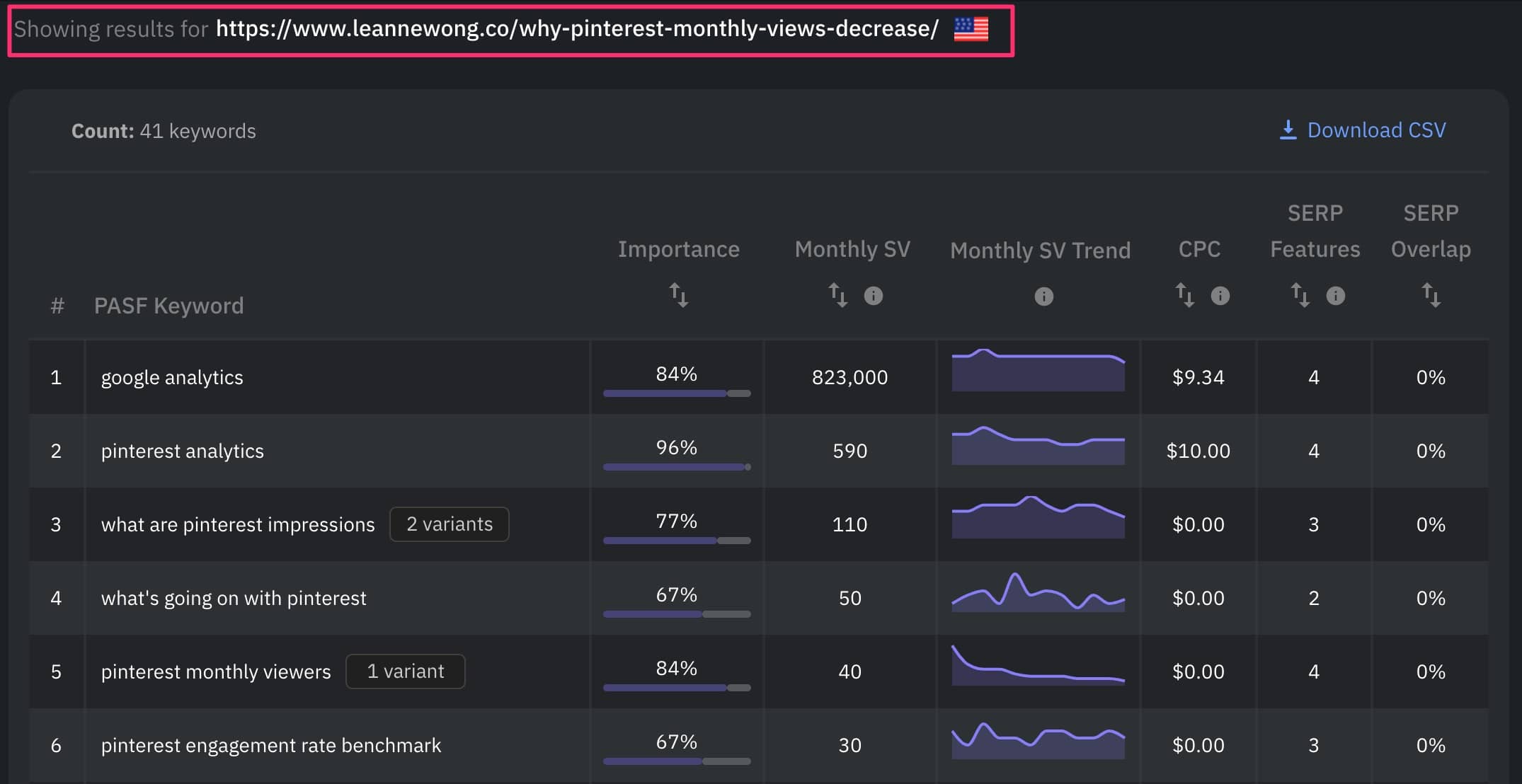1522x784 pixels.
Task: Select keyword what's going on with pinterest
Action: [x=234, y=598]
